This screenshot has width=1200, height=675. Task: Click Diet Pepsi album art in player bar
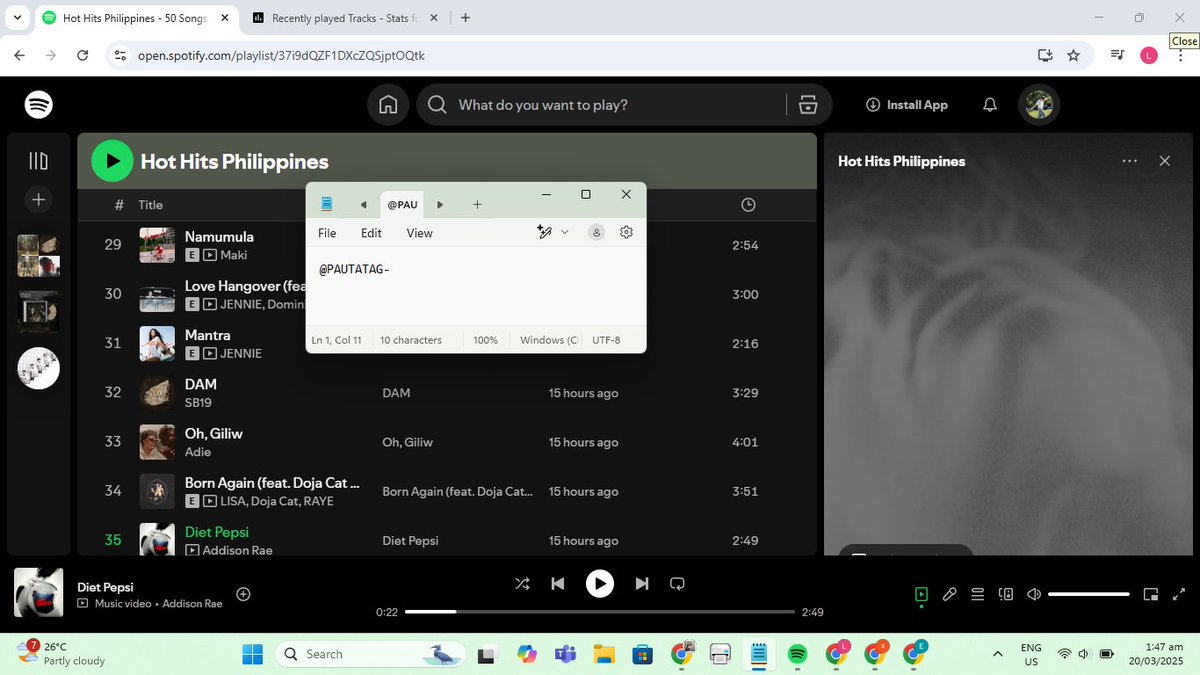[x=39, y=593]
